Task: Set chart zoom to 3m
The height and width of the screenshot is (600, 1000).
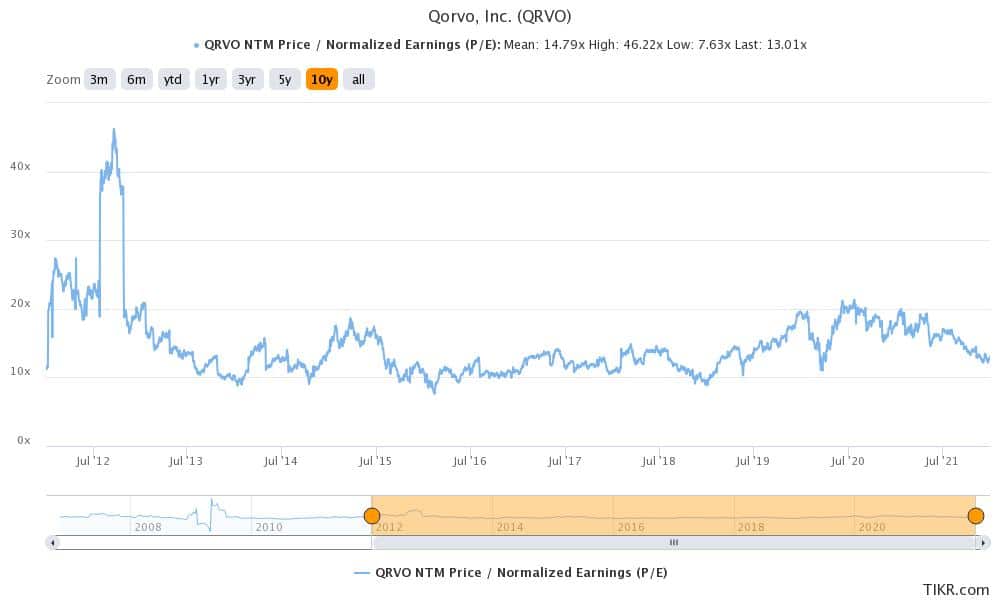Action: (99, 80)
